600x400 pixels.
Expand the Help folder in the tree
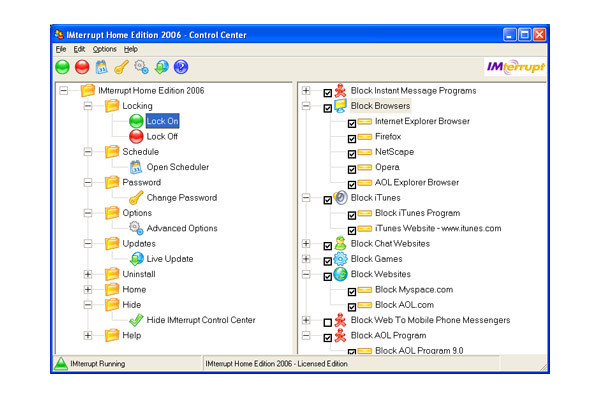[x=88, y=335]
